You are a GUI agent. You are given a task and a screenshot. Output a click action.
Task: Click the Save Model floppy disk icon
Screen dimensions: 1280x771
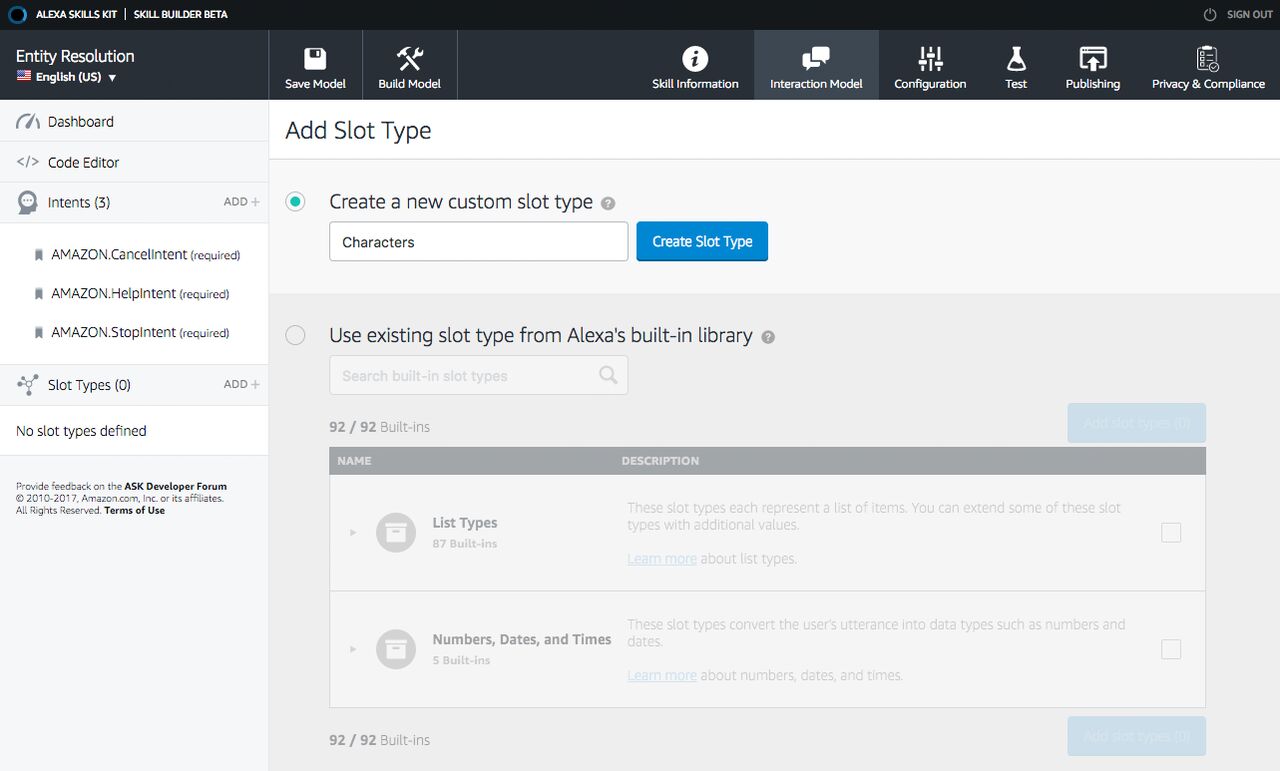(x=315, y=58)
